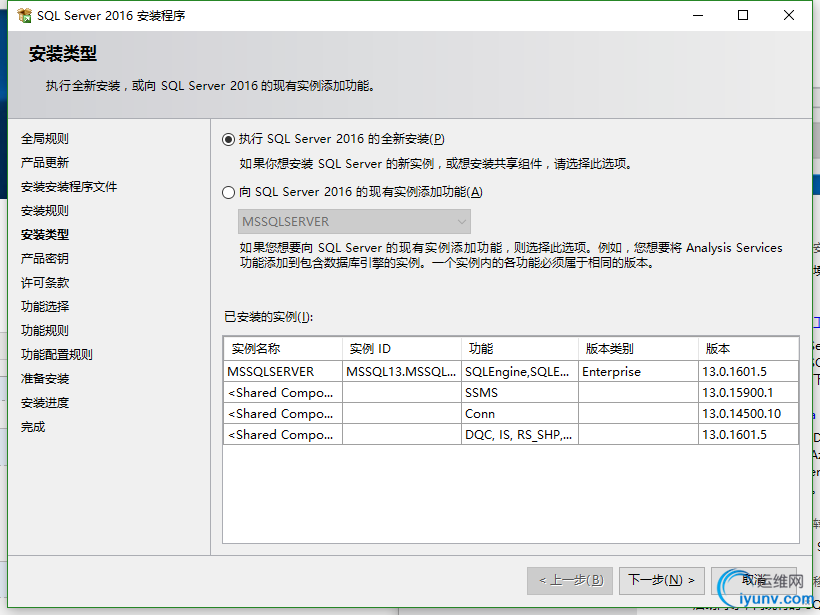820x615 pixels.
Task: Open the 功能选择 step
Action: [44, 306]
